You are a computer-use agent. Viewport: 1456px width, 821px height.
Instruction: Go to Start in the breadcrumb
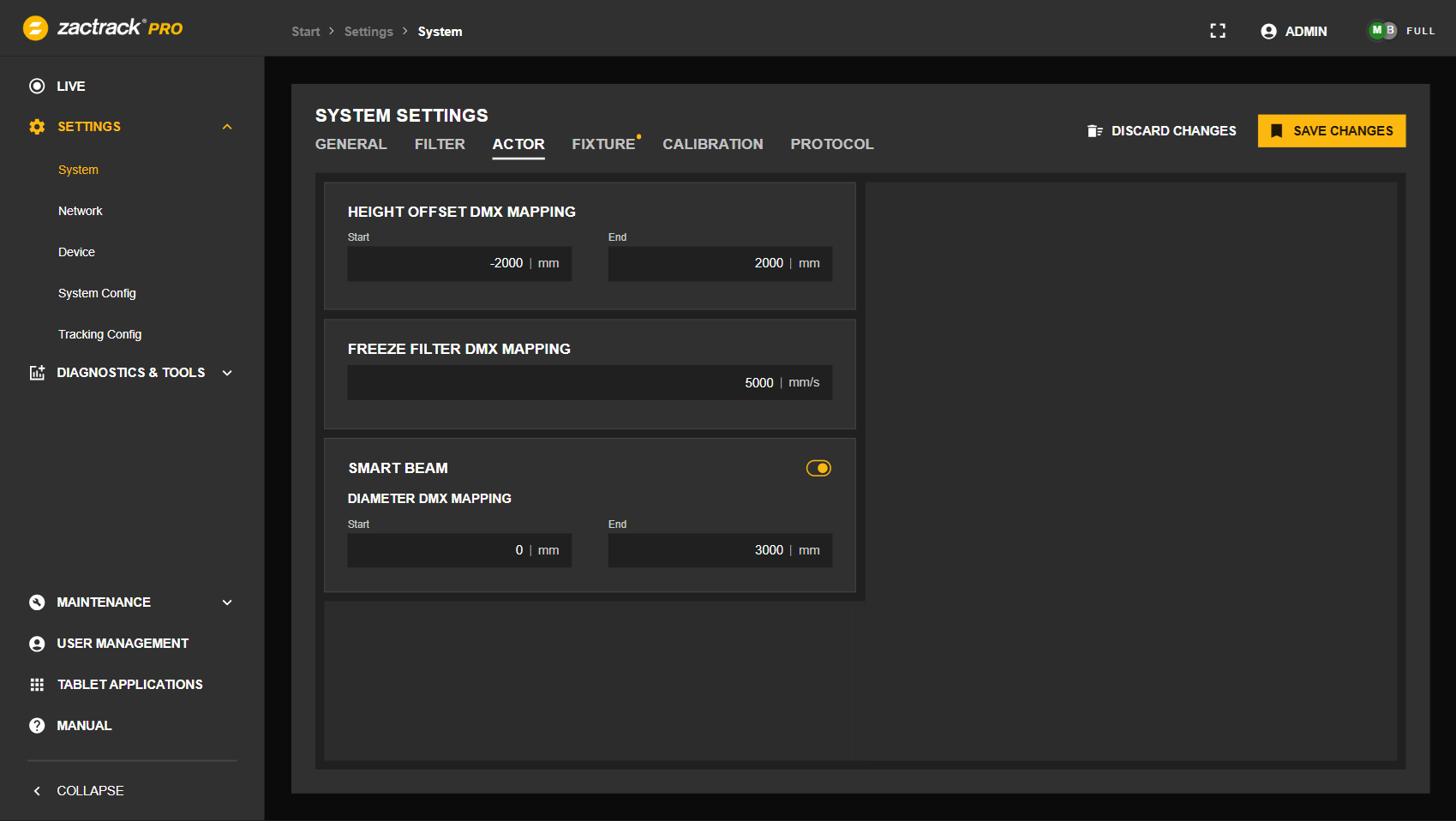(x=305, y=32)
